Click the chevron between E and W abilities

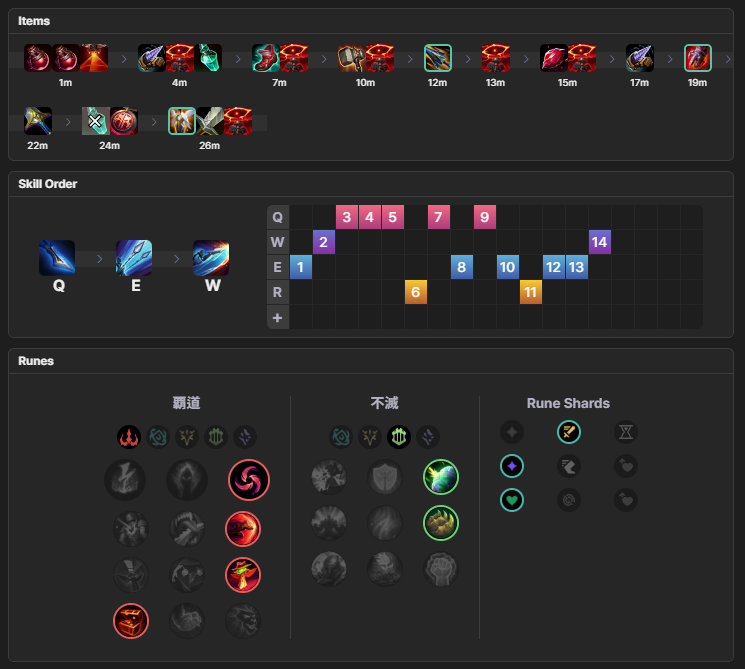[x=176, y=259]
